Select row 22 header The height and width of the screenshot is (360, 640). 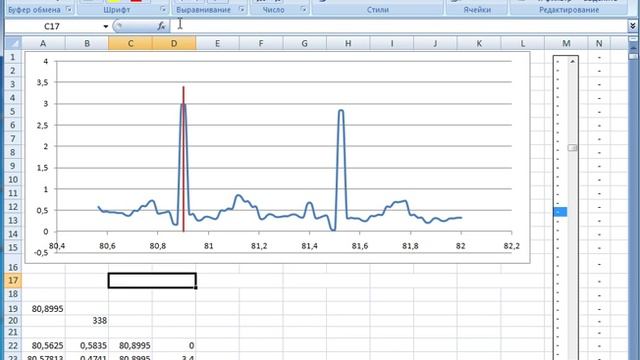[x=13, y=345]
